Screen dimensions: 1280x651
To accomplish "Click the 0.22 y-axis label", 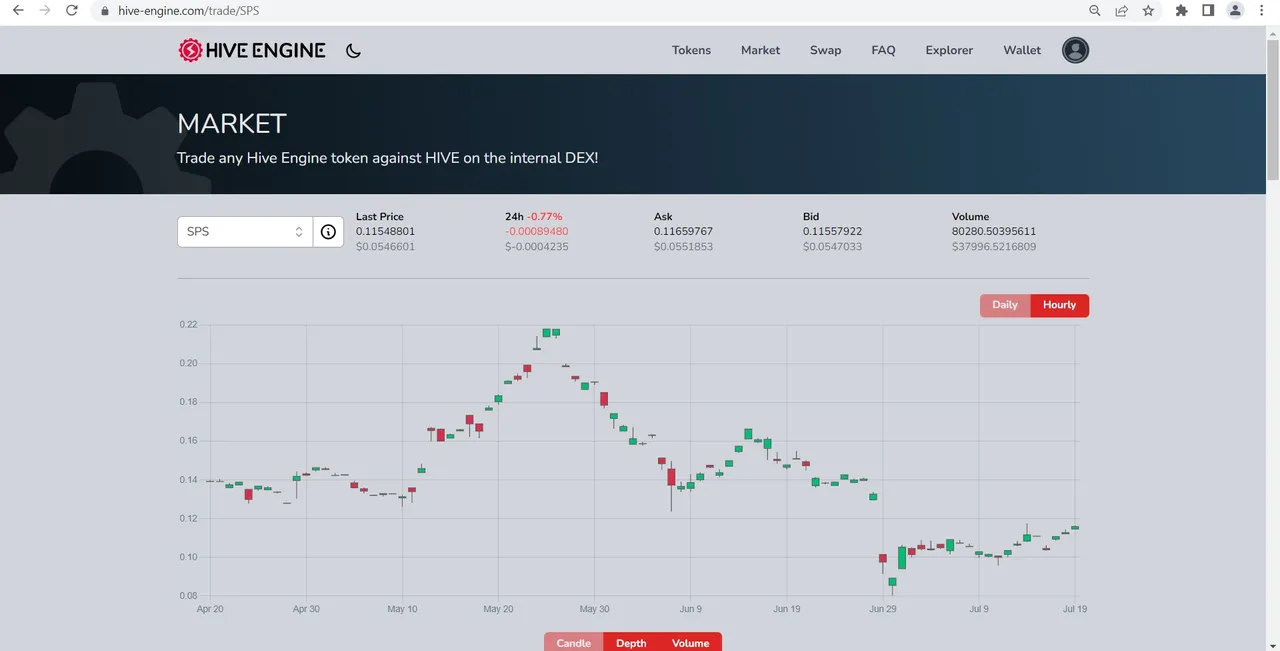I will click(188, 324).
